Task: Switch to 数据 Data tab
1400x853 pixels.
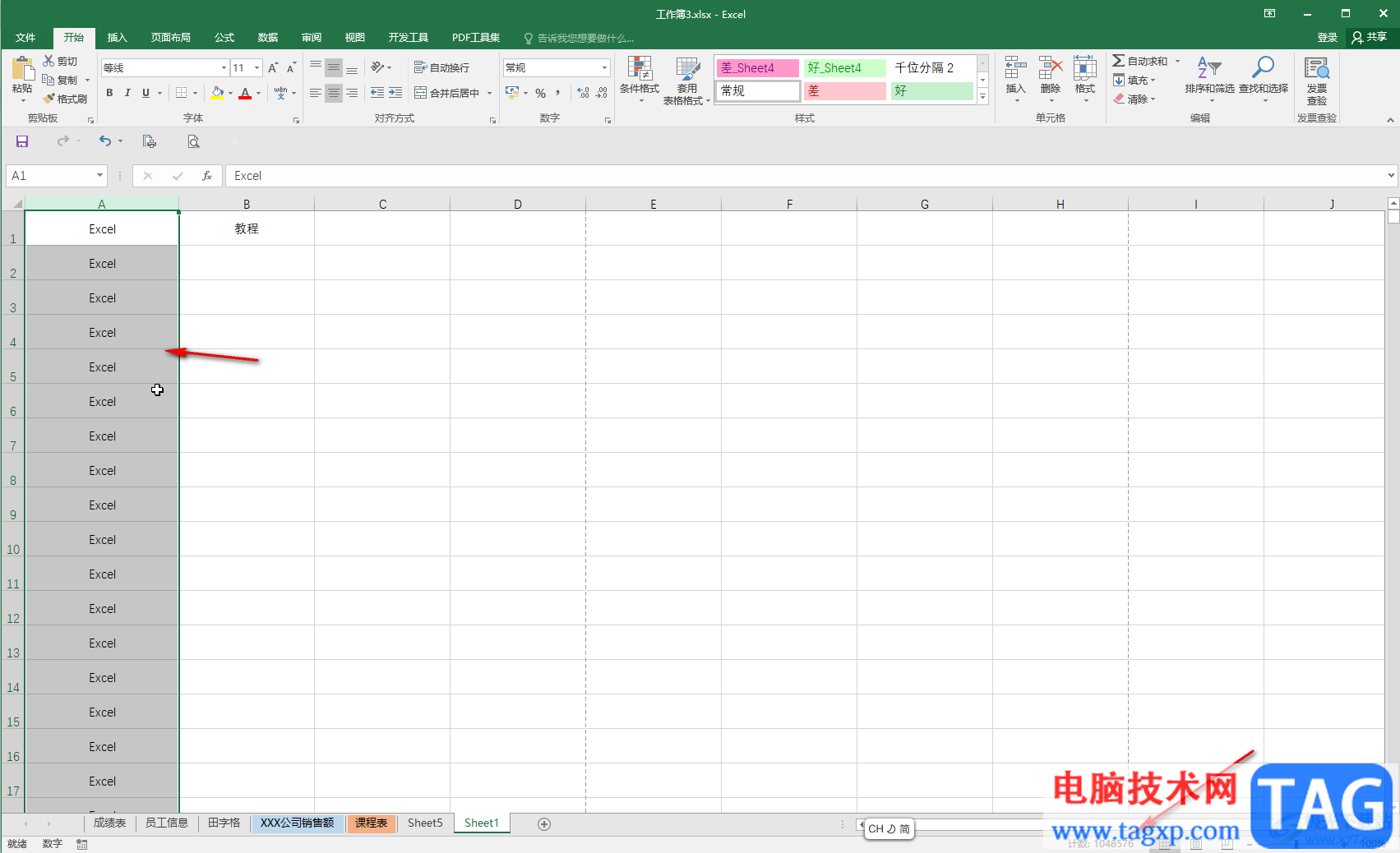Action: coord(268,38)
